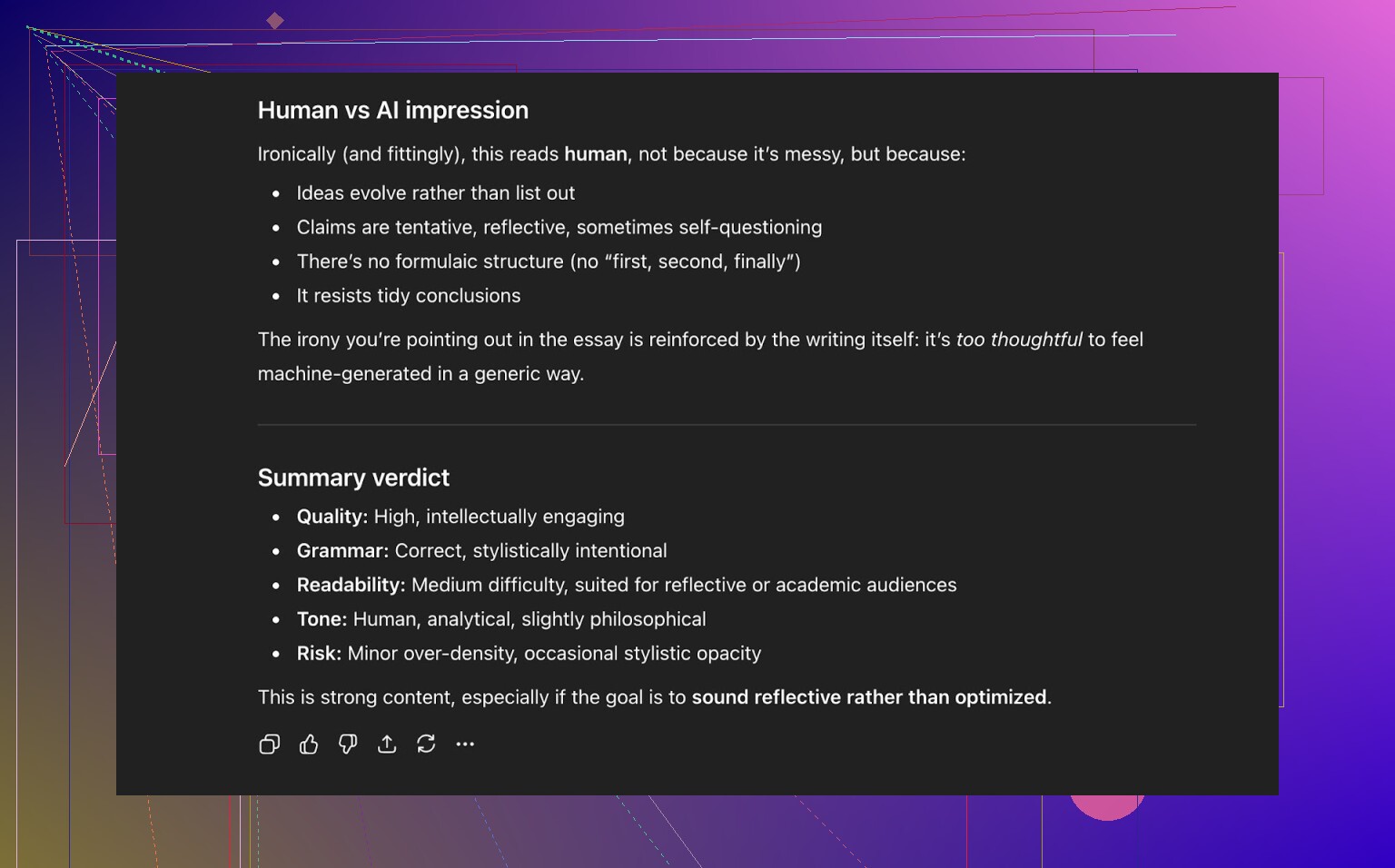The width and height of the screenshot is (1395, 868).
Task: Click the pink circle behind the window
Action: click(x=1106, y=807)
